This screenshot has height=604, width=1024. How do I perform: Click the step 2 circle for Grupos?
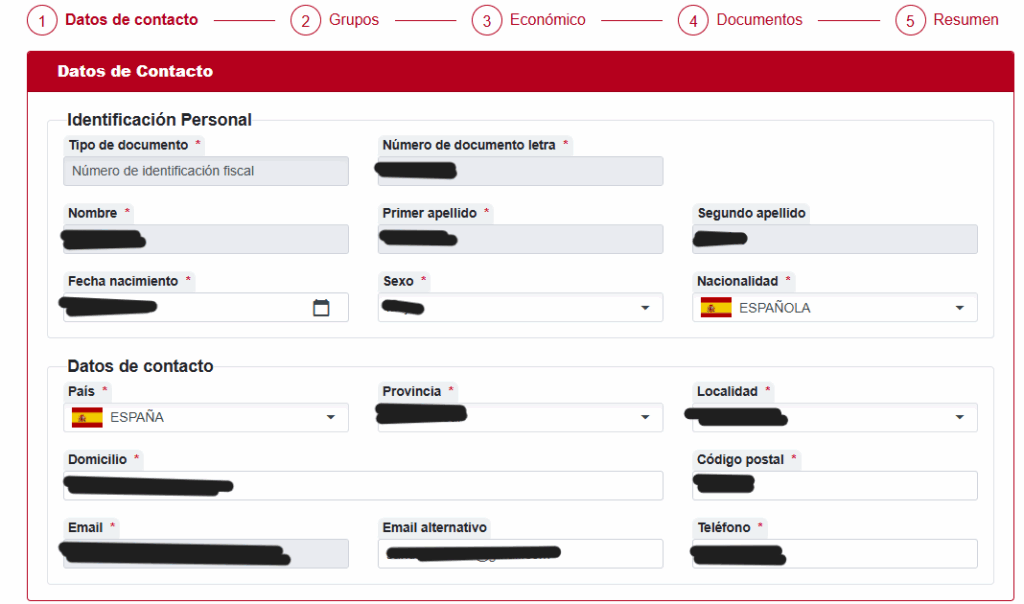[305, 20]
